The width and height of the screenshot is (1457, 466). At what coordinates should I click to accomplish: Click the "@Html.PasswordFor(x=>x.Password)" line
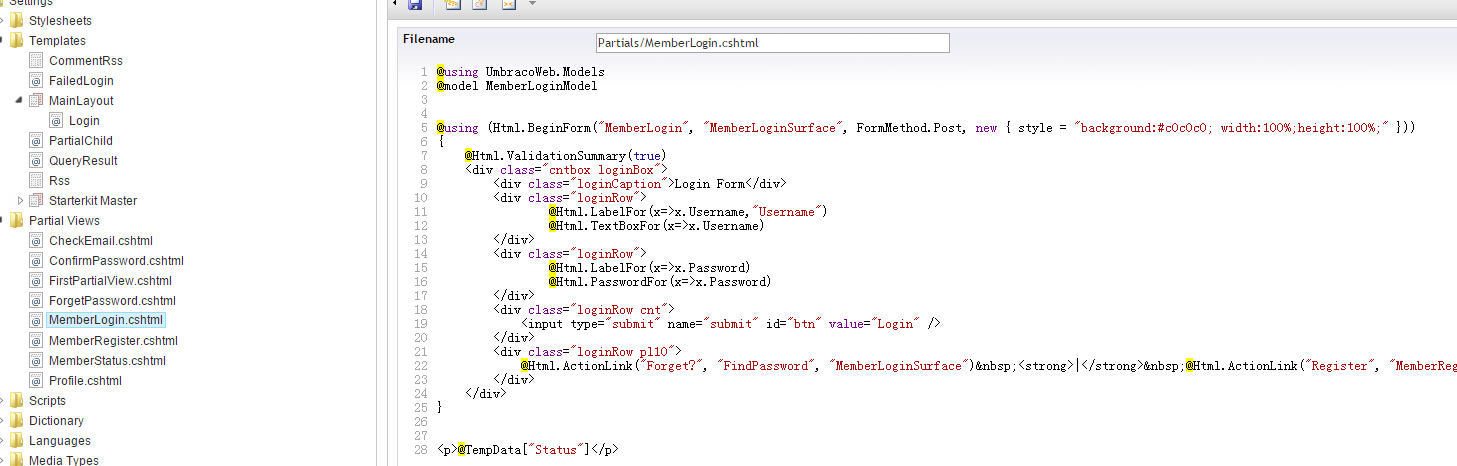click(659, 282)
